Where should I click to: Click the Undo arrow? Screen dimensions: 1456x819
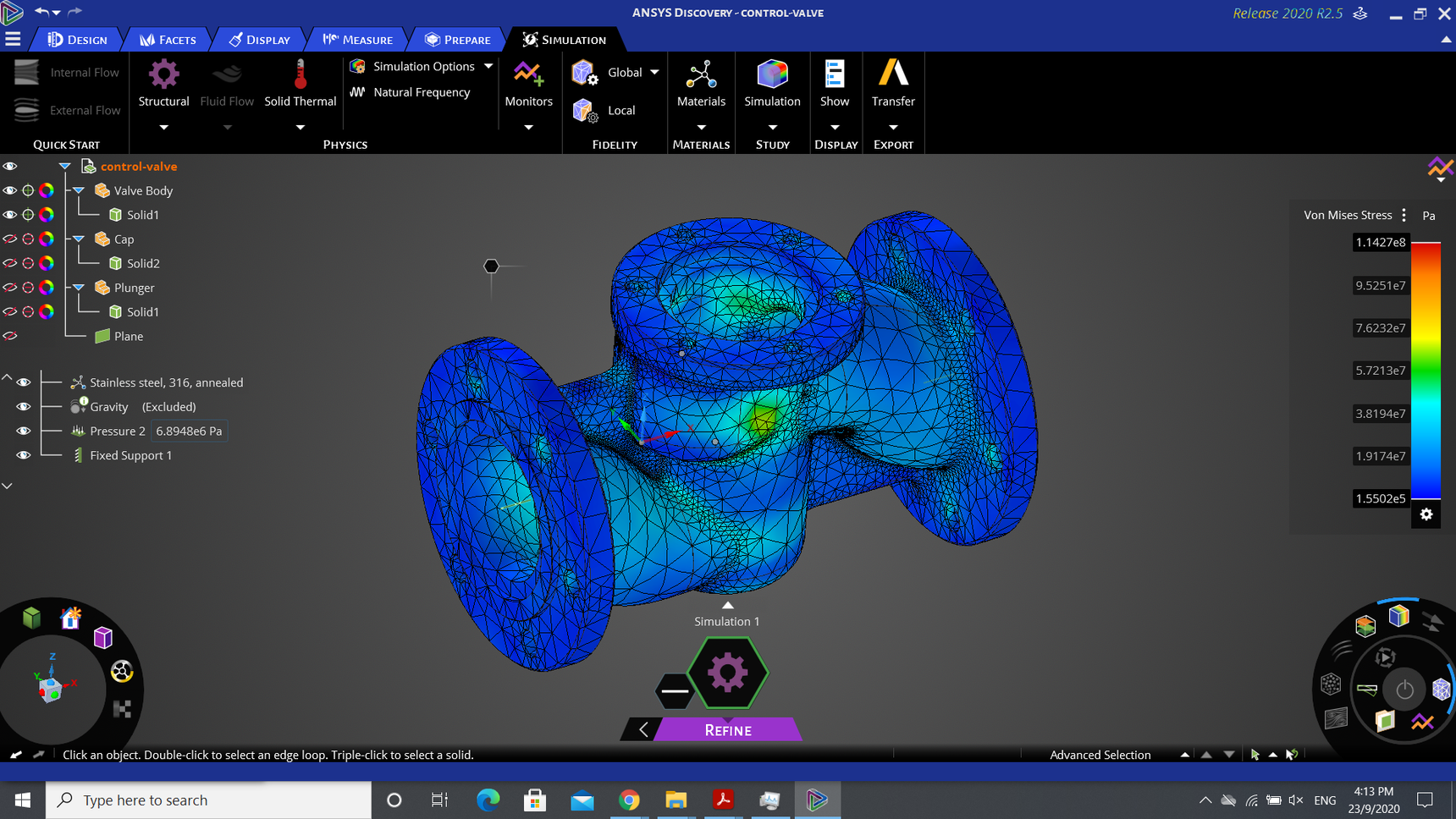41,12
